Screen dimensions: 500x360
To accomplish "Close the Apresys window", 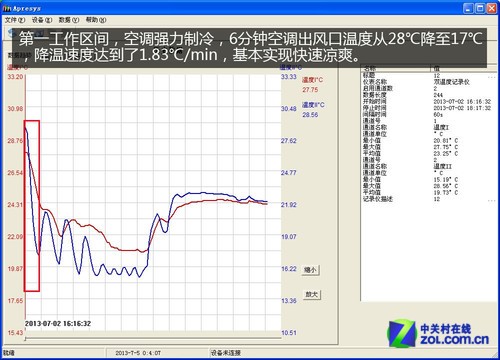I will (491, 8).
